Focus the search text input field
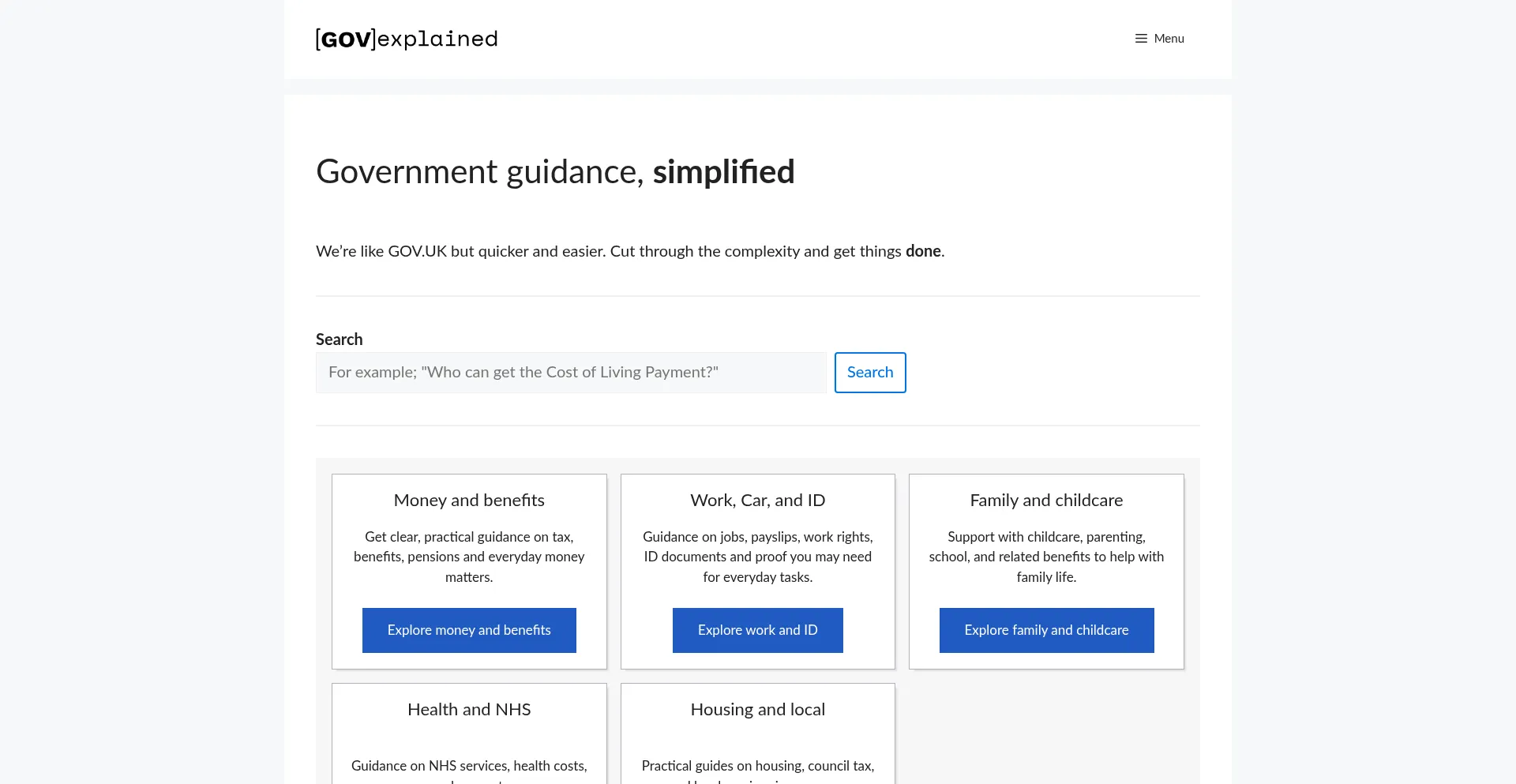The height and width of the screenshot is (784, 1516). pyautogui.click(x=571, y=373)
